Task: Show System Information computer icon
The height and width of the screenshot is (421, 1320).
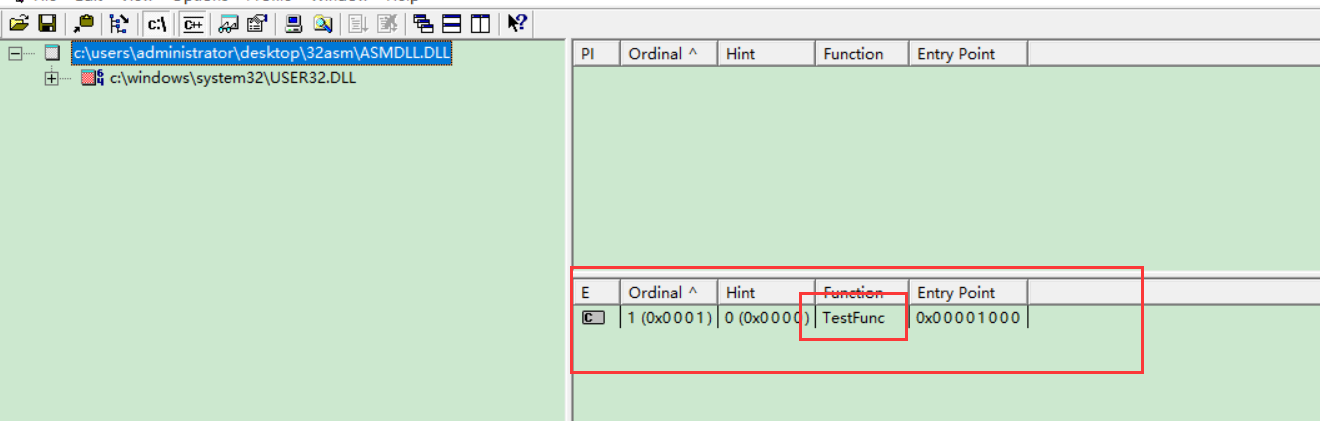Action: [294, 22]
